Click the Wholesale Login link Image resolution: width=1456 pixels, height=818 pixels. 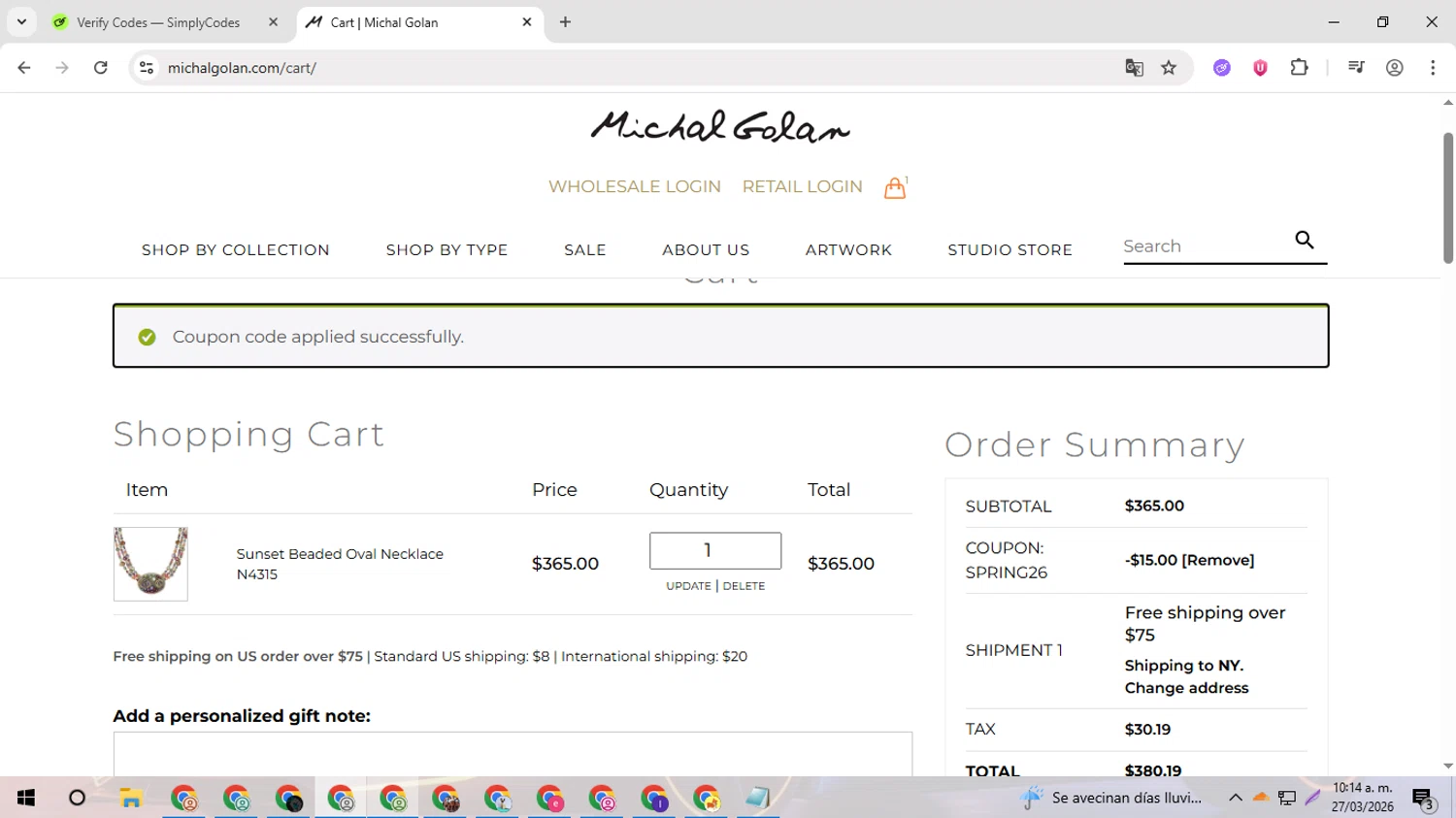(x=635, y=186)
